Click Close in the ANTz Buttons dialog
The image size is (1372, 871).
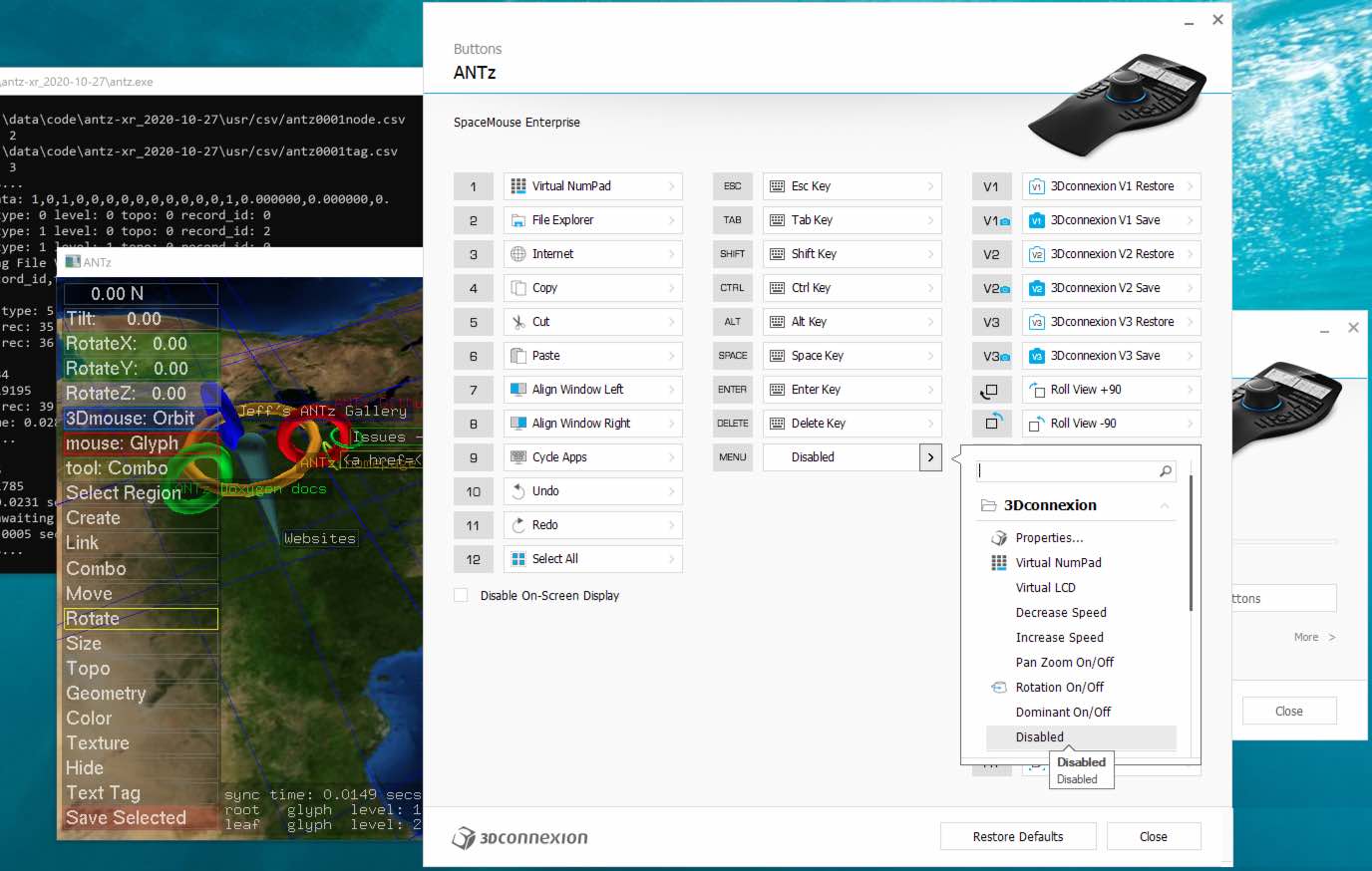(x=1154, y=836)
